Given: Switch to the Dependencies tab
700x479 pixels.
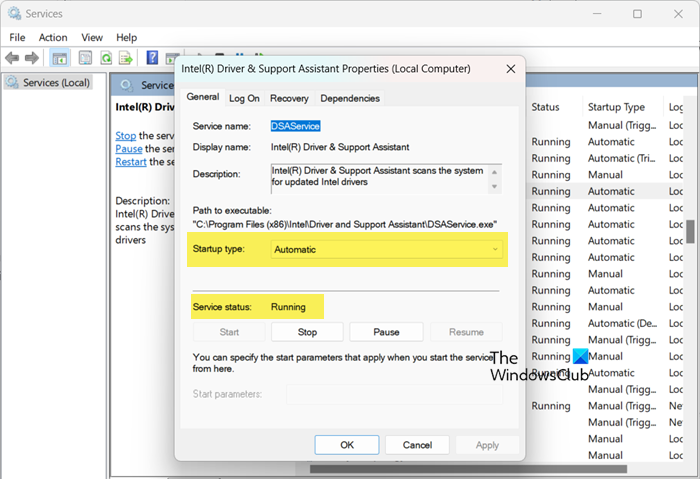Looking at the screenshot, I should (x=350, y=98).
